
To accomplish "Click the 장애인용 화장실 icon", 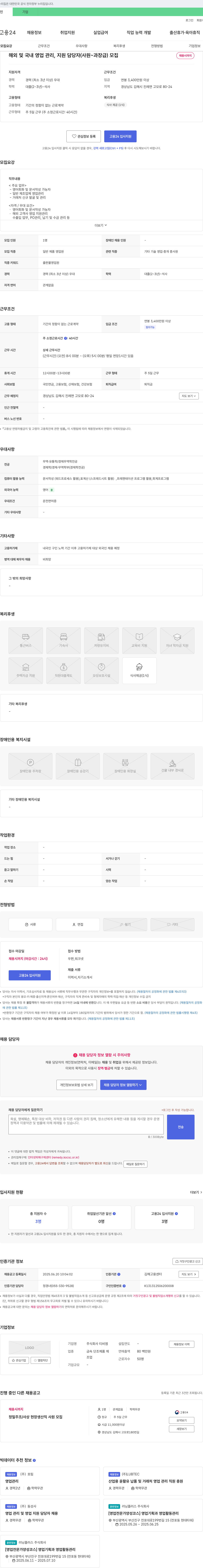I will pyautogui.click(x=125, y=766).
